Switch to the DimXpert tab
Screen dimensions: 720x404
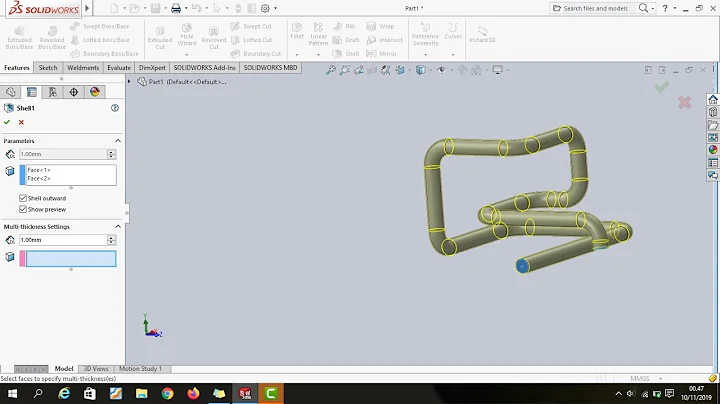click(152, 67)
